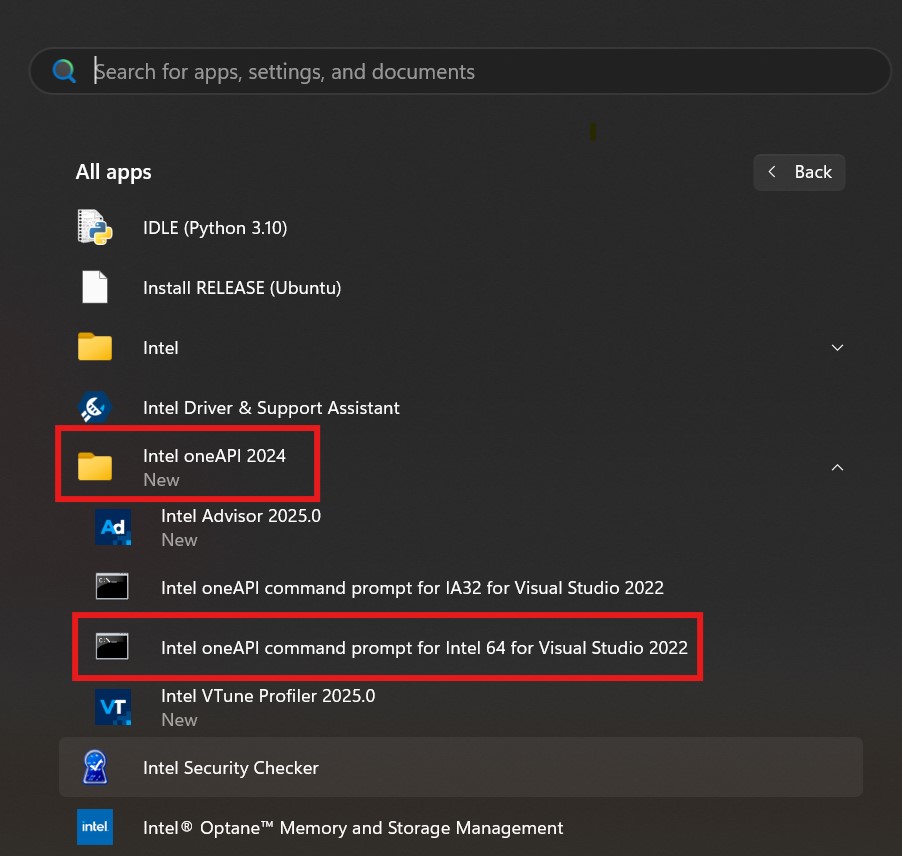The image size is (902, 856).
Task: Launch Intel Advisor 2025.0 icon
Action: [x=113, y=527]
